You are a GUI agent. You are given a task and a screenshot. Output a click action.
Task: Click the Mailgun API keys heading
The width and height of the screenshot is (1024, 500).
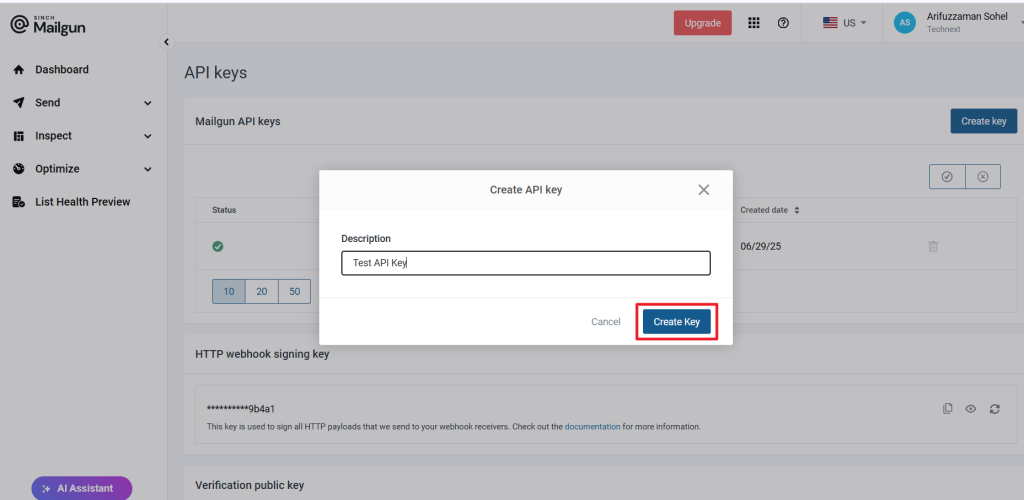point(238,121)
